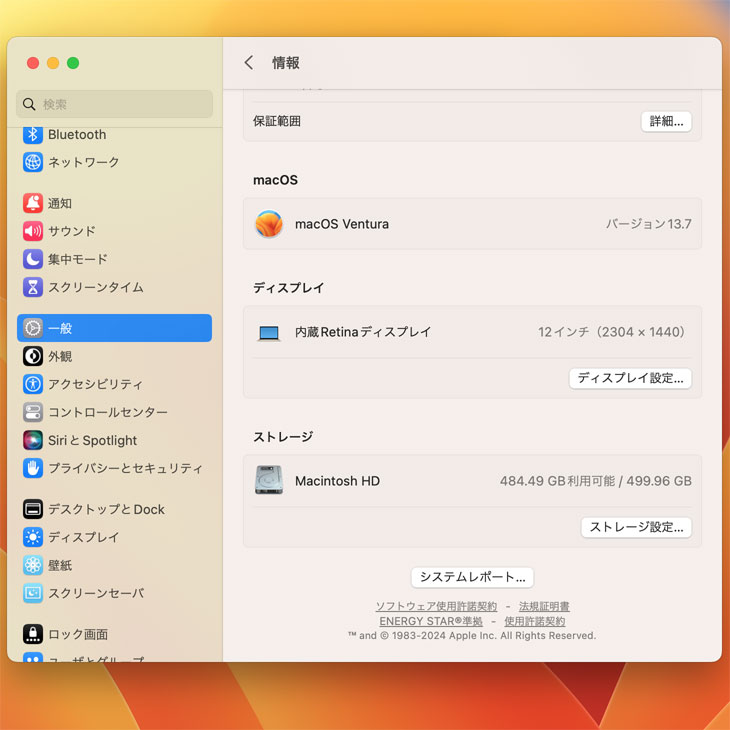
Task: Open ネットワーク globe icon in sidebar
Action: coord(33,162)
